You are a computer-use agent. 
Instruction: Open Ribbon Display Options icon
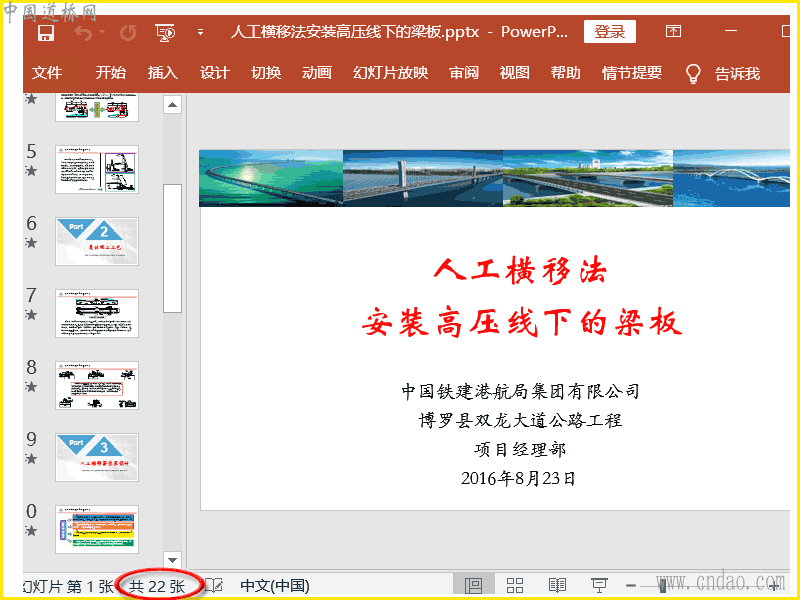(x=673, y=31)
